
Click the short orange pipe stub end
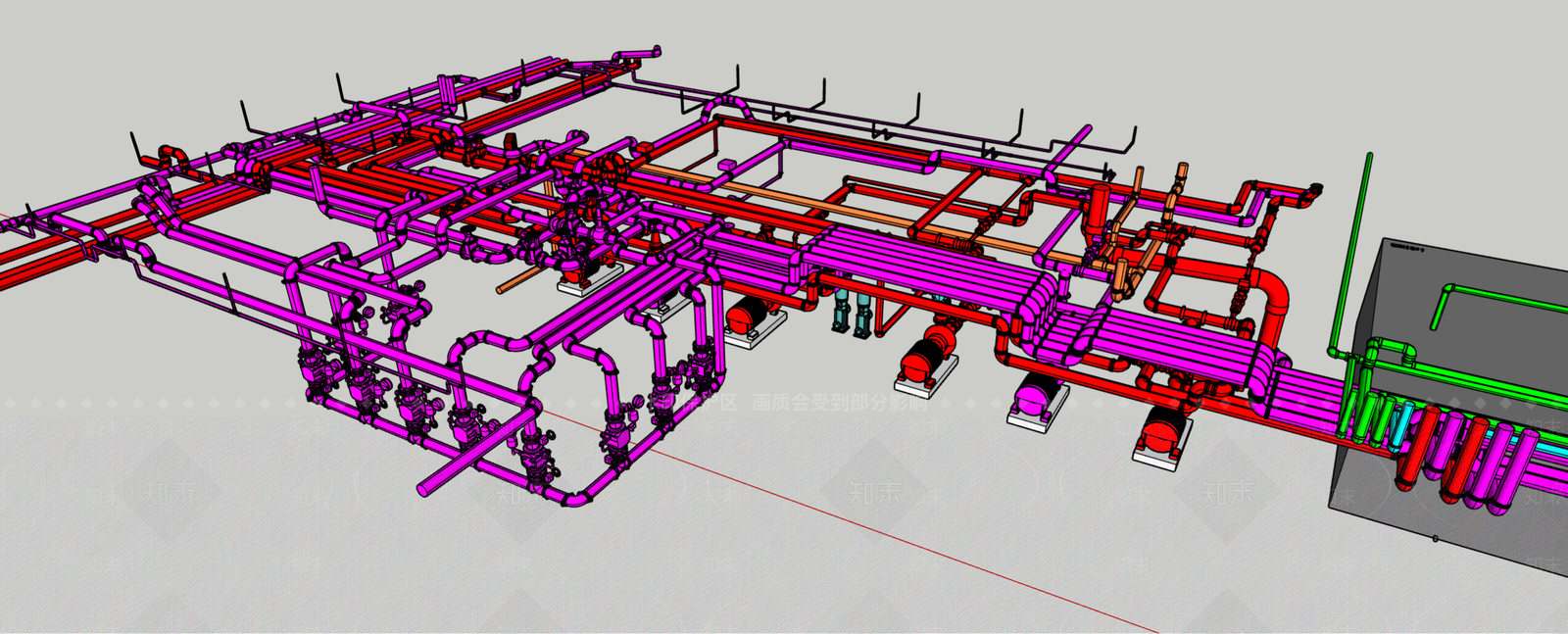tap(503, 289)
